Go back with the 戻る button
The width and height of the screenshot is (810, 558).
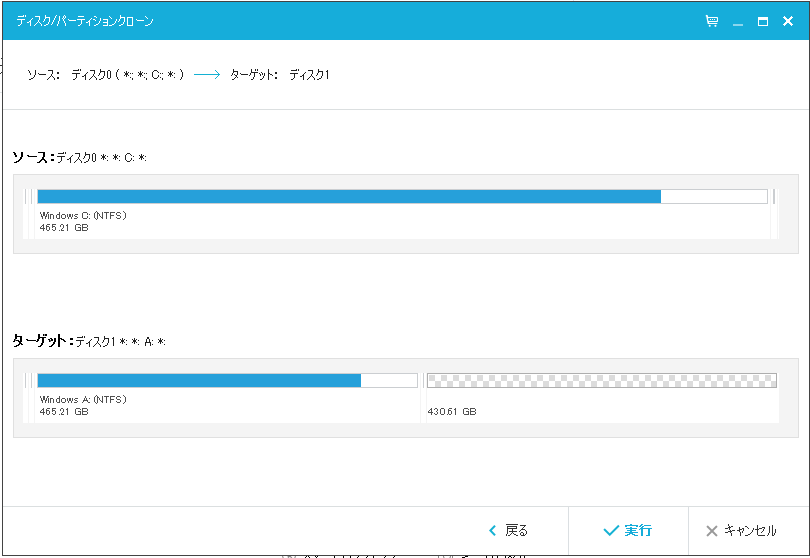(x=508, y=531)
